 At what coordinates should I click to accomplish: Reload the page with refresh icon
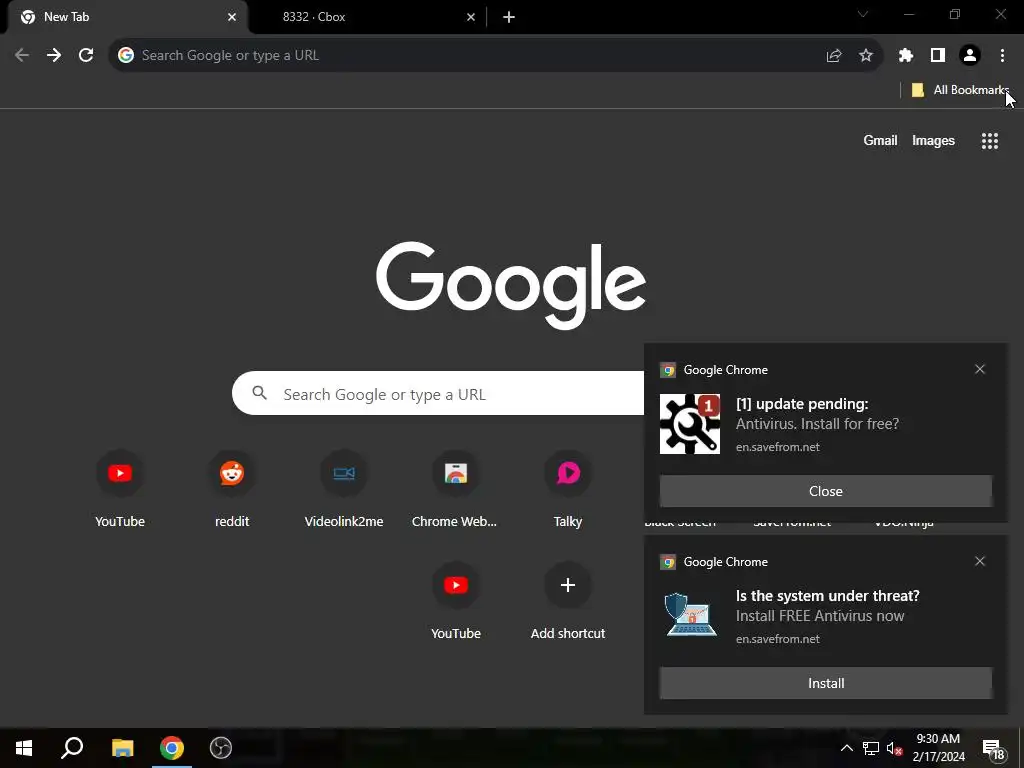86,56
